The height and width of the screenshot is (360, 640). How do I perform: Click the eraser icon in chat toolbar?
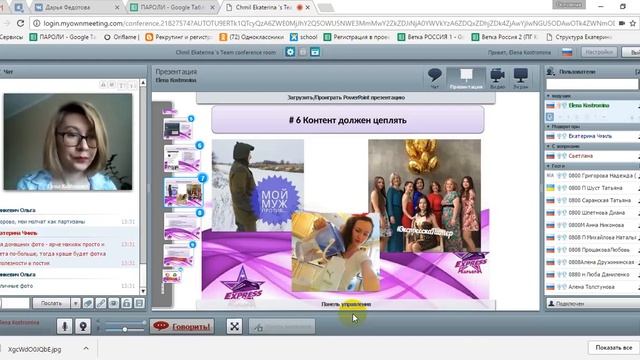88,303
